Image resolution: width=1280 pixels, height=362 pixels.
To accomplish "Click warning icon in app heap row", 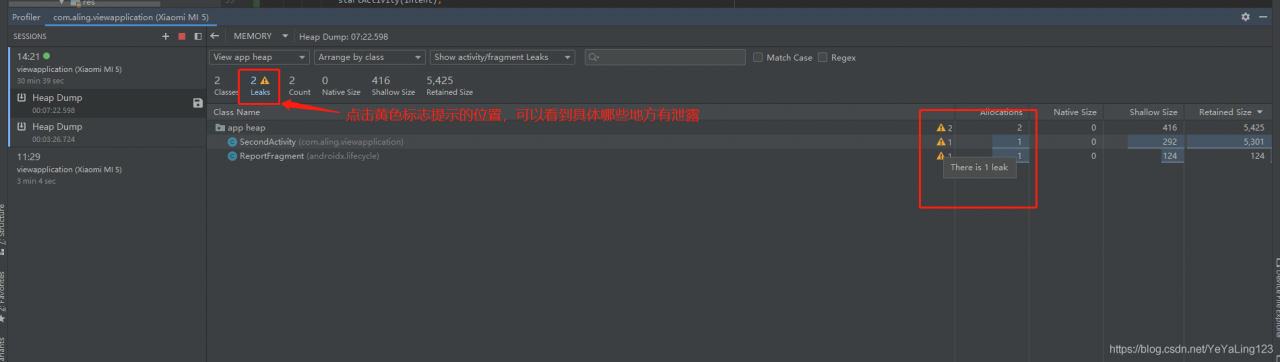I will (940, 128).
